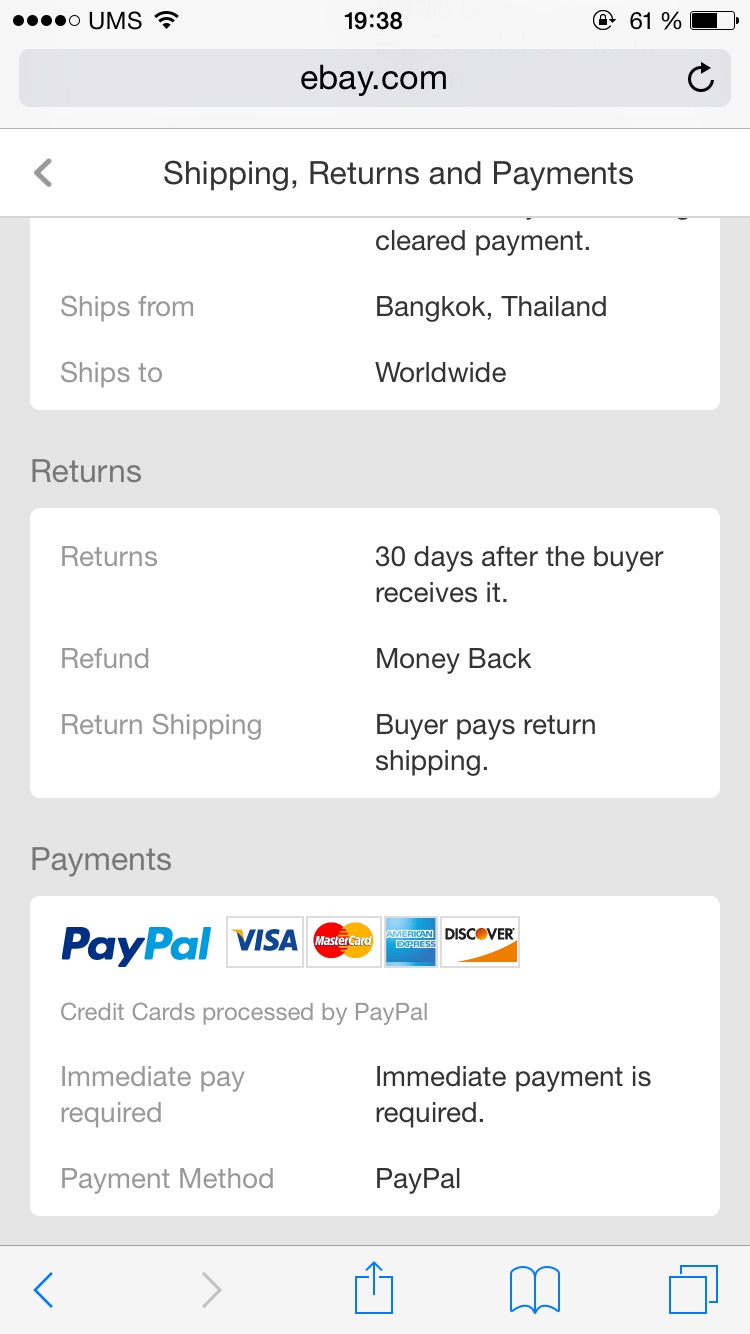This screenshot has height=1334, width=750.
Task: Tap the ebay.com address bar
Action: pos(374,78)
